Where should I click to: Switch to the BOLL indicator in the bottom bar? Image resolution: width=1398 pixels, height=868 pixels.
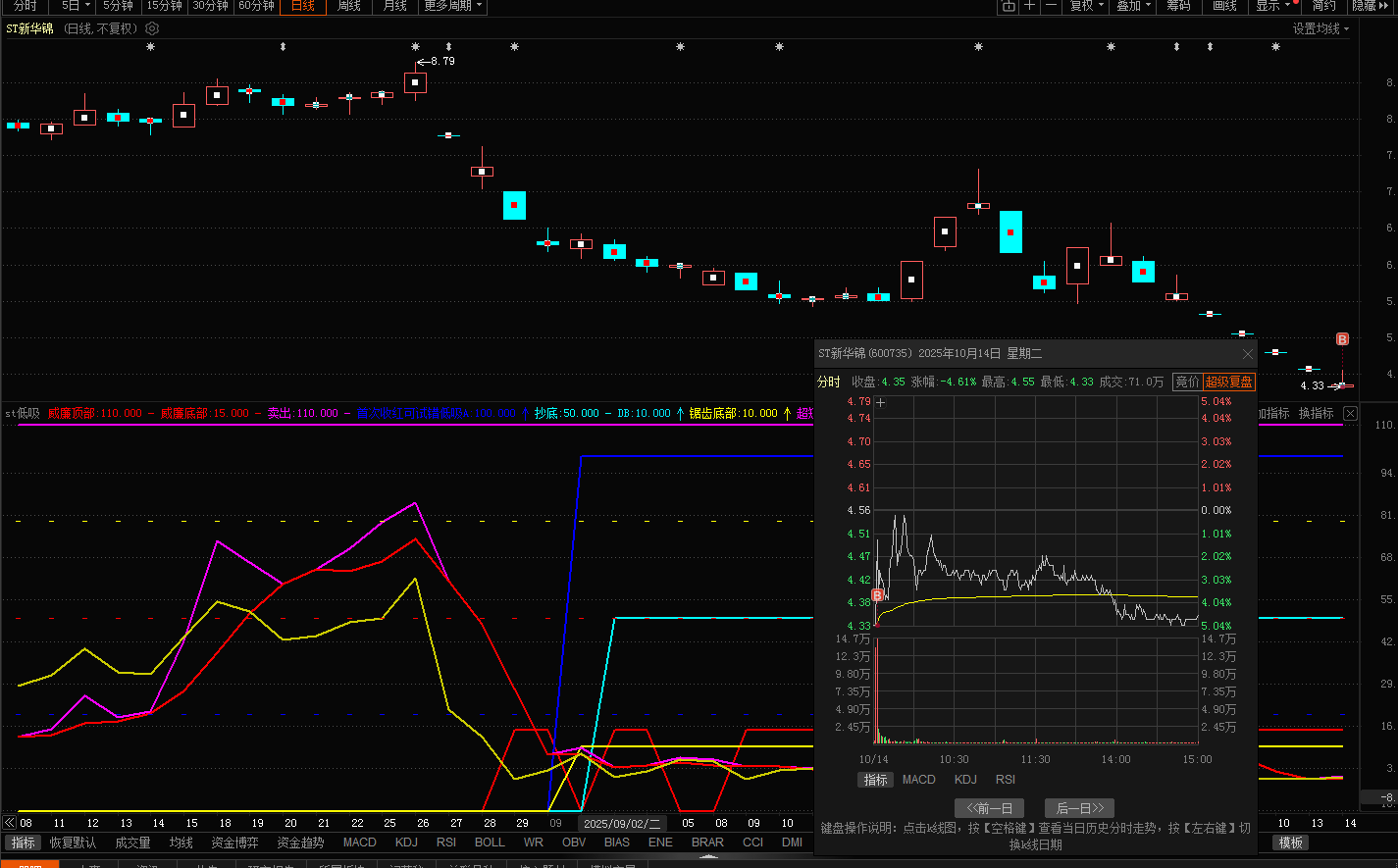point(490,842)
